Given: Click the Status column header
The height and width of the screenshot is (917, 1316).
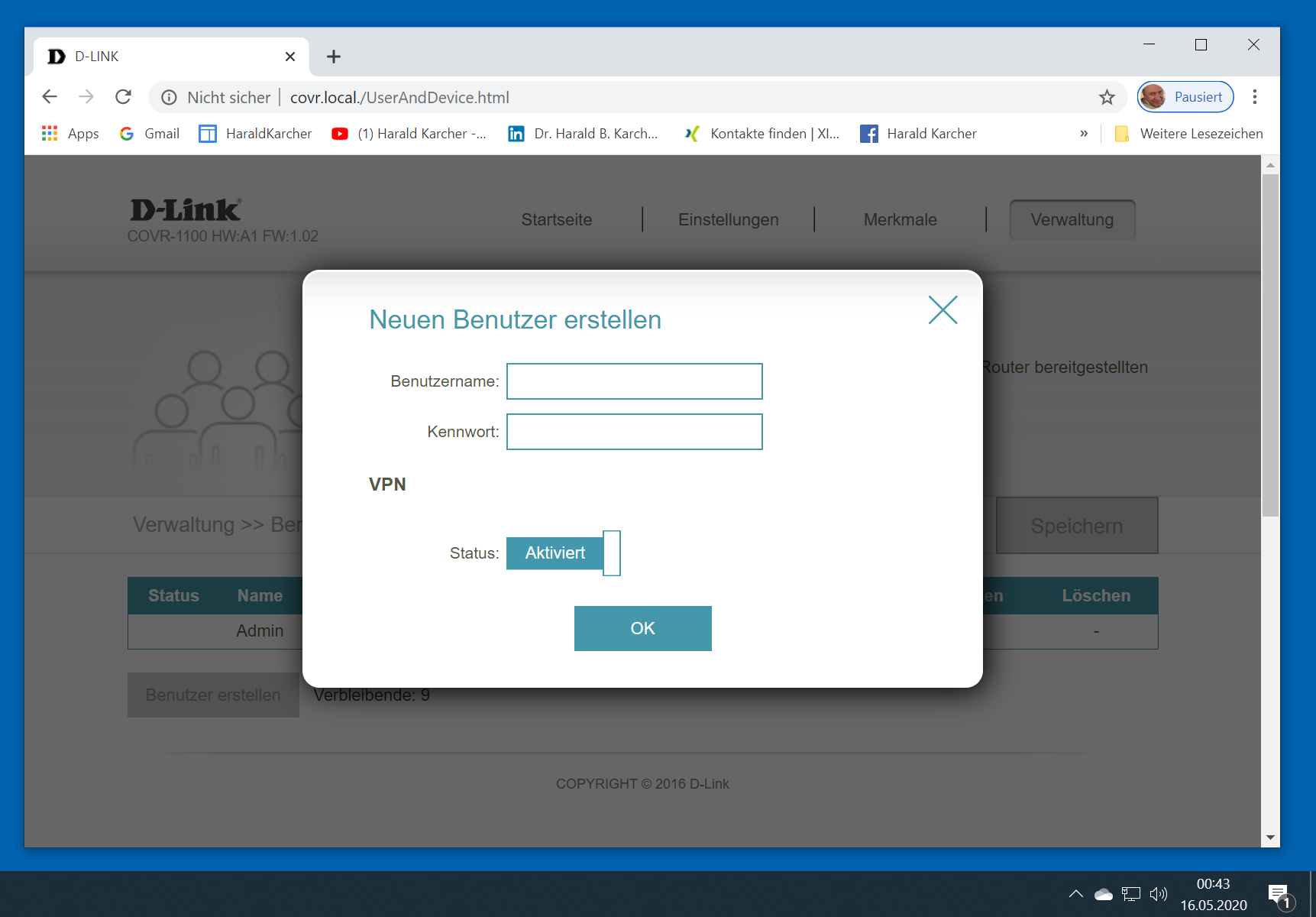Looking at the screenshot, I should 173,596.
